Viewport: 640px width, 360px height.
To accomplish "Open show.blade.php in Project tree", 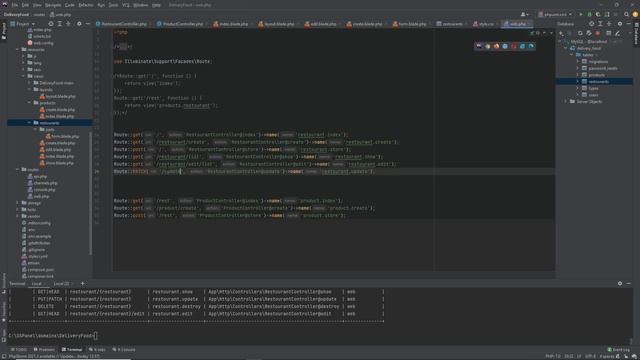I will (57, 163).
